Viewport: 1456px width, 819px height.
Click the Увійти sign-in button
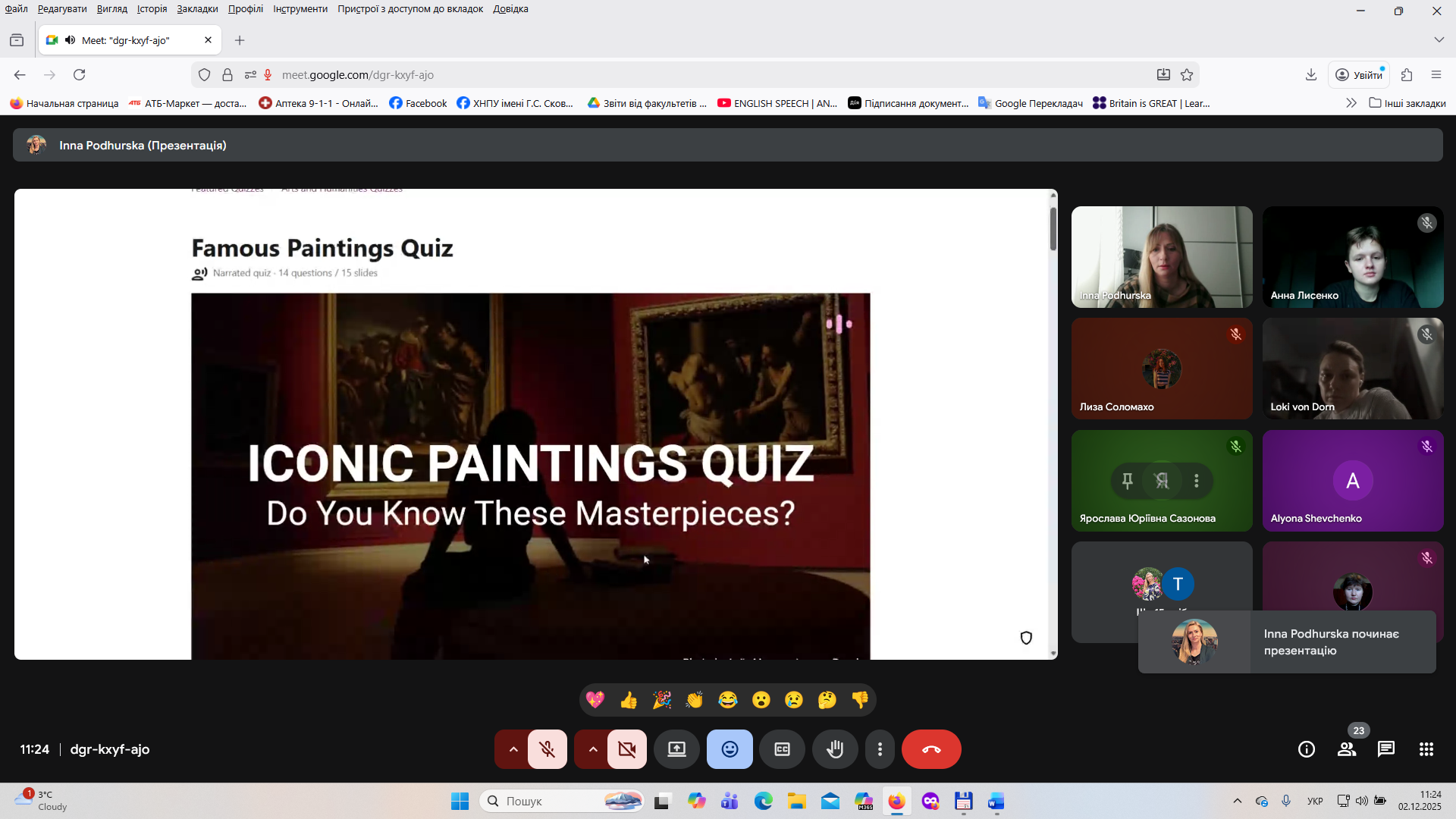coord(1359,74)
